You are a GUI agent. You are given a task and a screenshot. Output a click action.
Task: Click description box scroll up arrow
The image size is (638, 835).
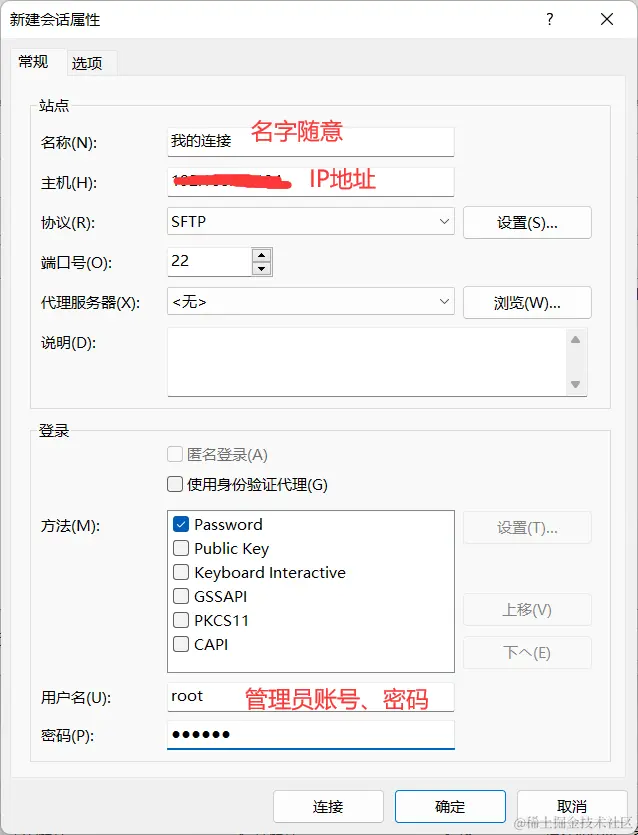tap(575, 340)
